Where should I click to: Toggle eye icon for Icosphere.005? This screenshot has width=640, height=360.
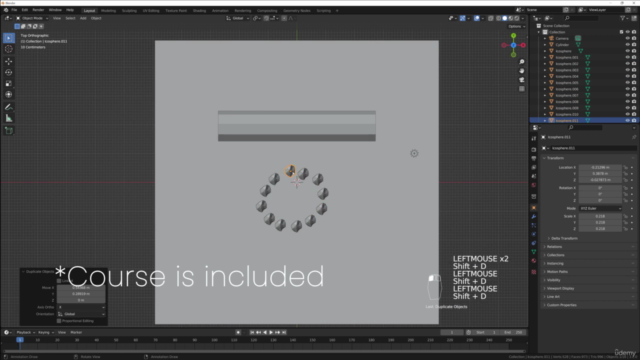[x=627, y=82]
